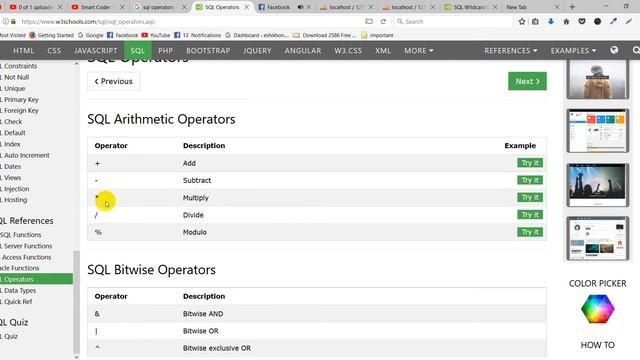Open the HOW TO section heading
Screen dimensions: 640x360
(x=598, y=345)
